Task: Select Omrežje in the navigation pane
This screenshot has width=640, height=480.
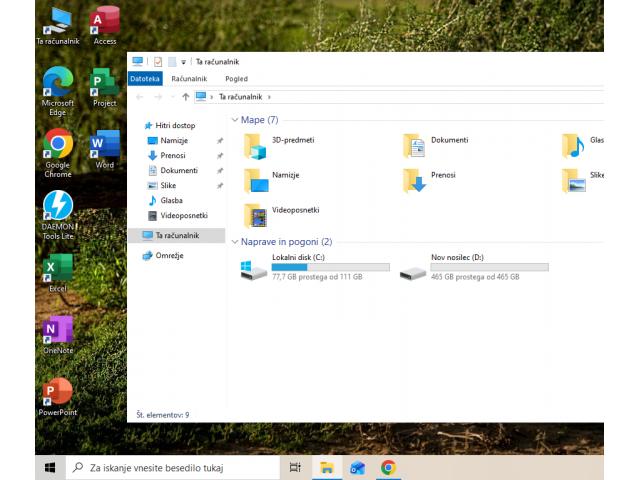Action: tap(169, 255)
